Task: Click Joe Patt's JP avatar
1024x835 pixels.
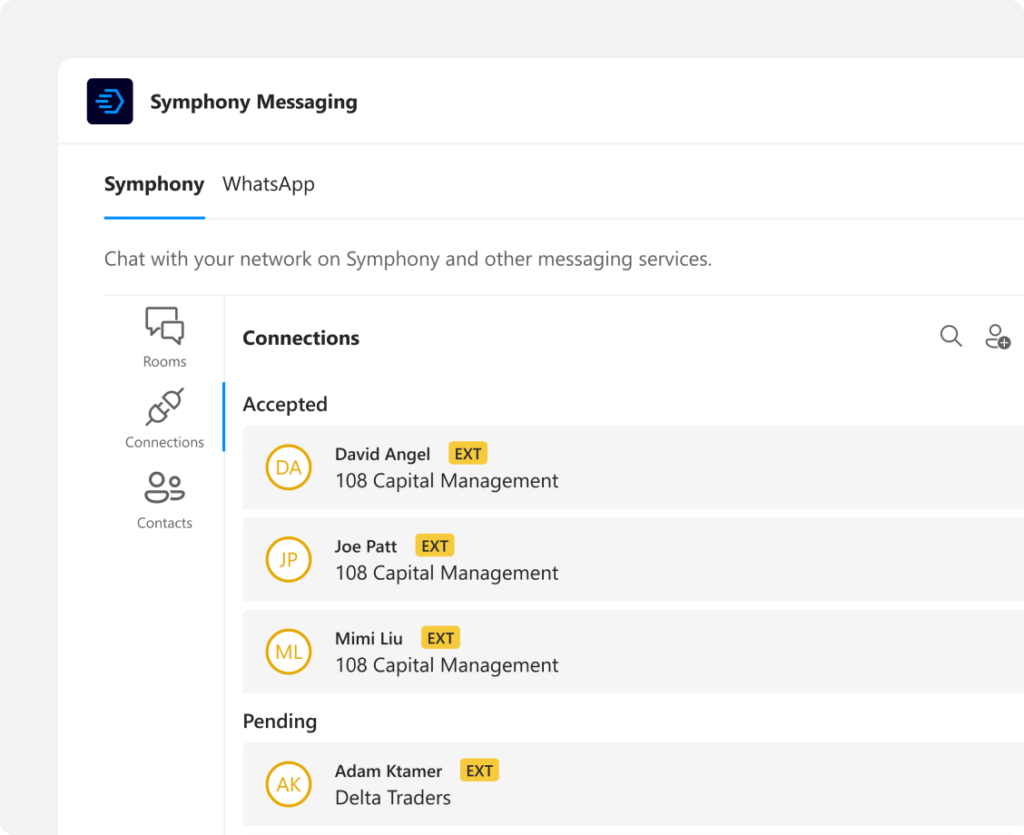Action: pos(288,560)
